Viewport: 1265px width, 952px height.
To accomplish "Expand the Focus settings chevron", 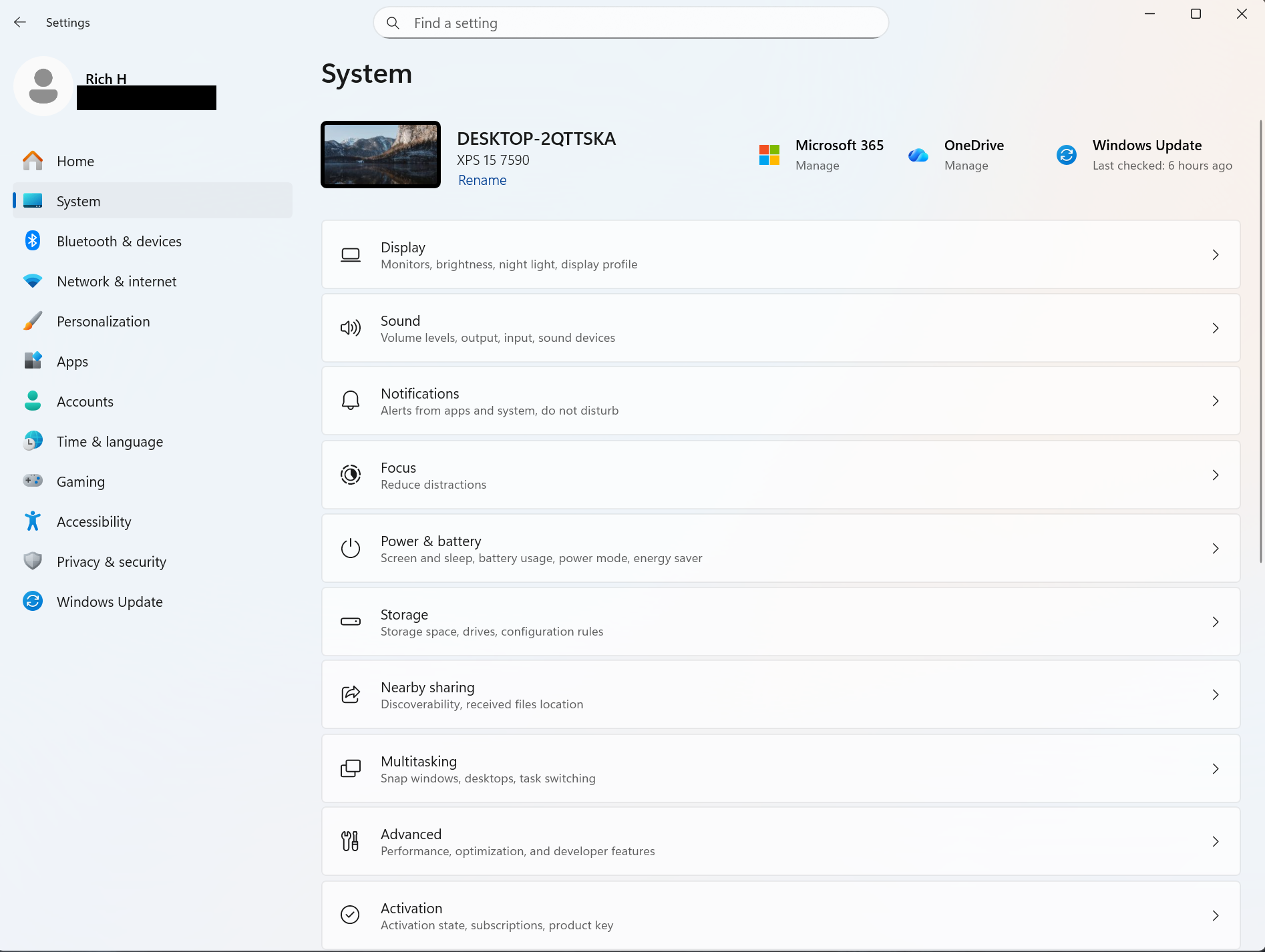I will click(1216, 475).
